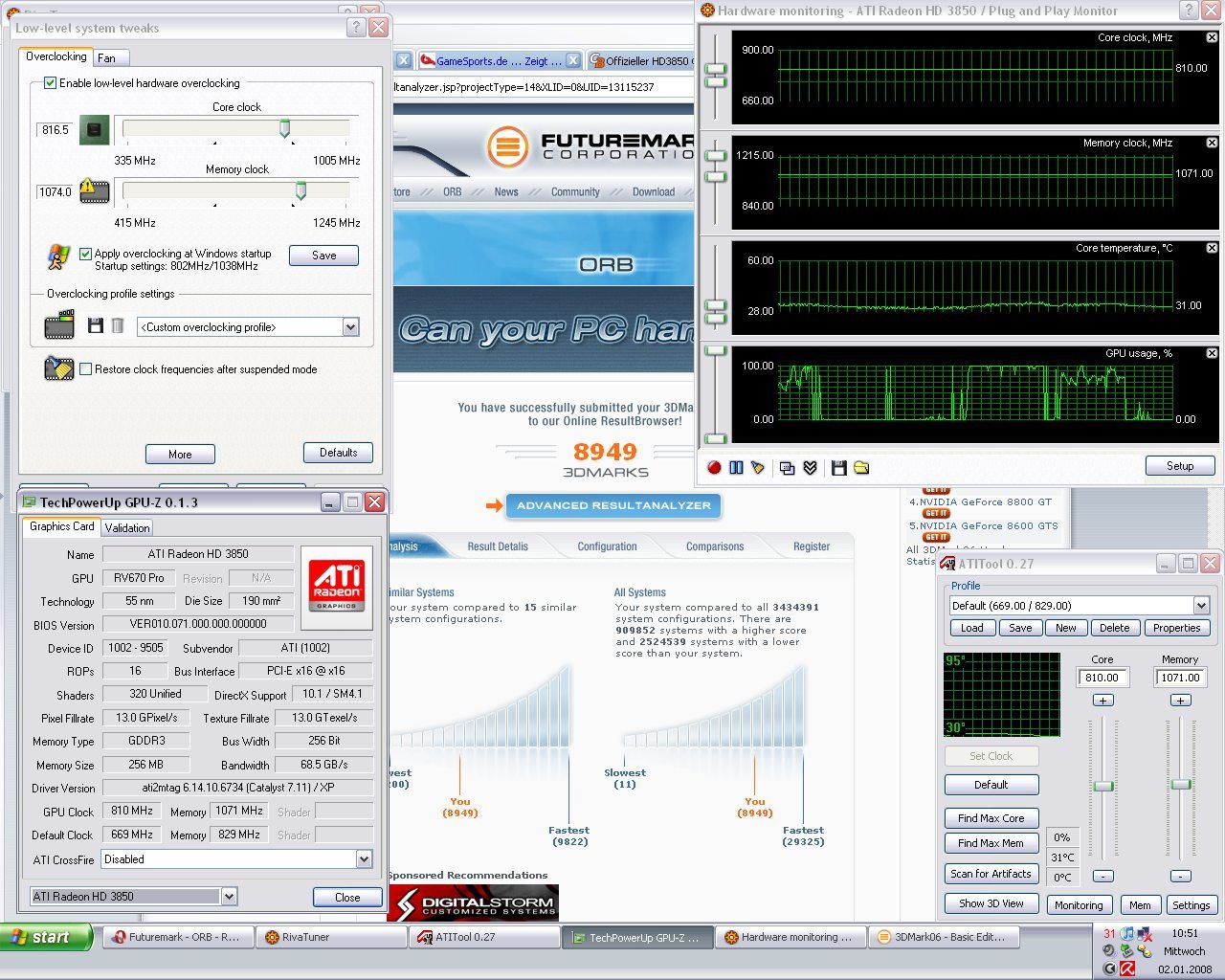The image size is (1225, 980).
Task: Toggle Restore clock frequencies after suspended mode
Action: click(x=86, y=369)
